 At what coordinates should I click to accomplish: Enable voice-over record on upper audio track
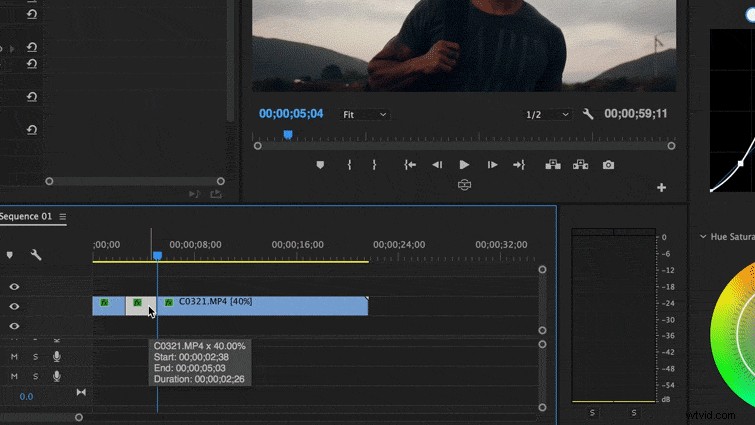pos(56,357)
